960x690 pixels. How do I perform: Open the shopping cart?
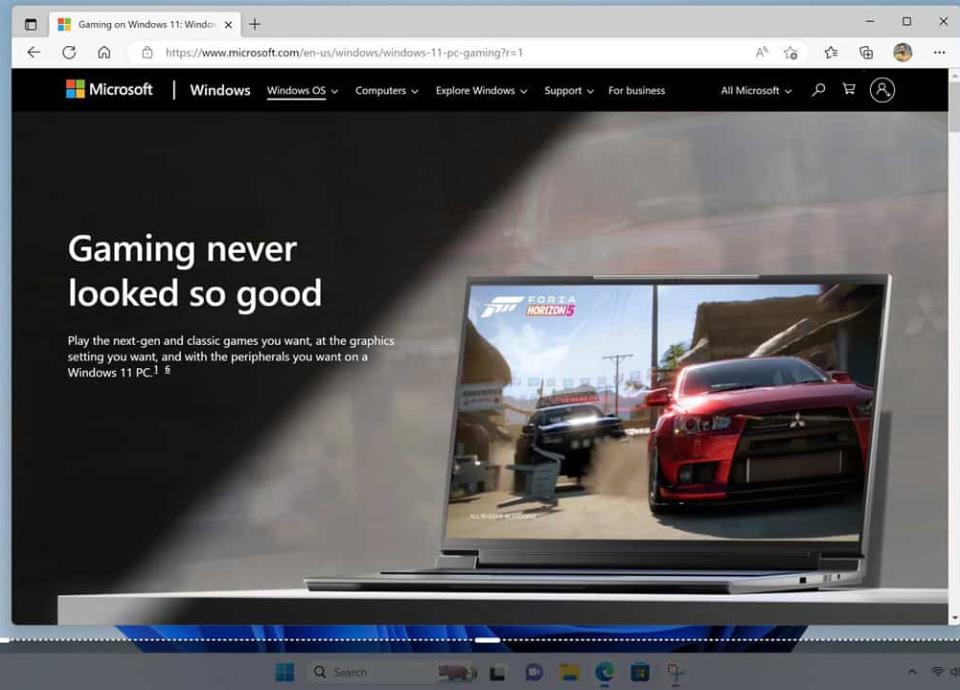pos(849,89)
